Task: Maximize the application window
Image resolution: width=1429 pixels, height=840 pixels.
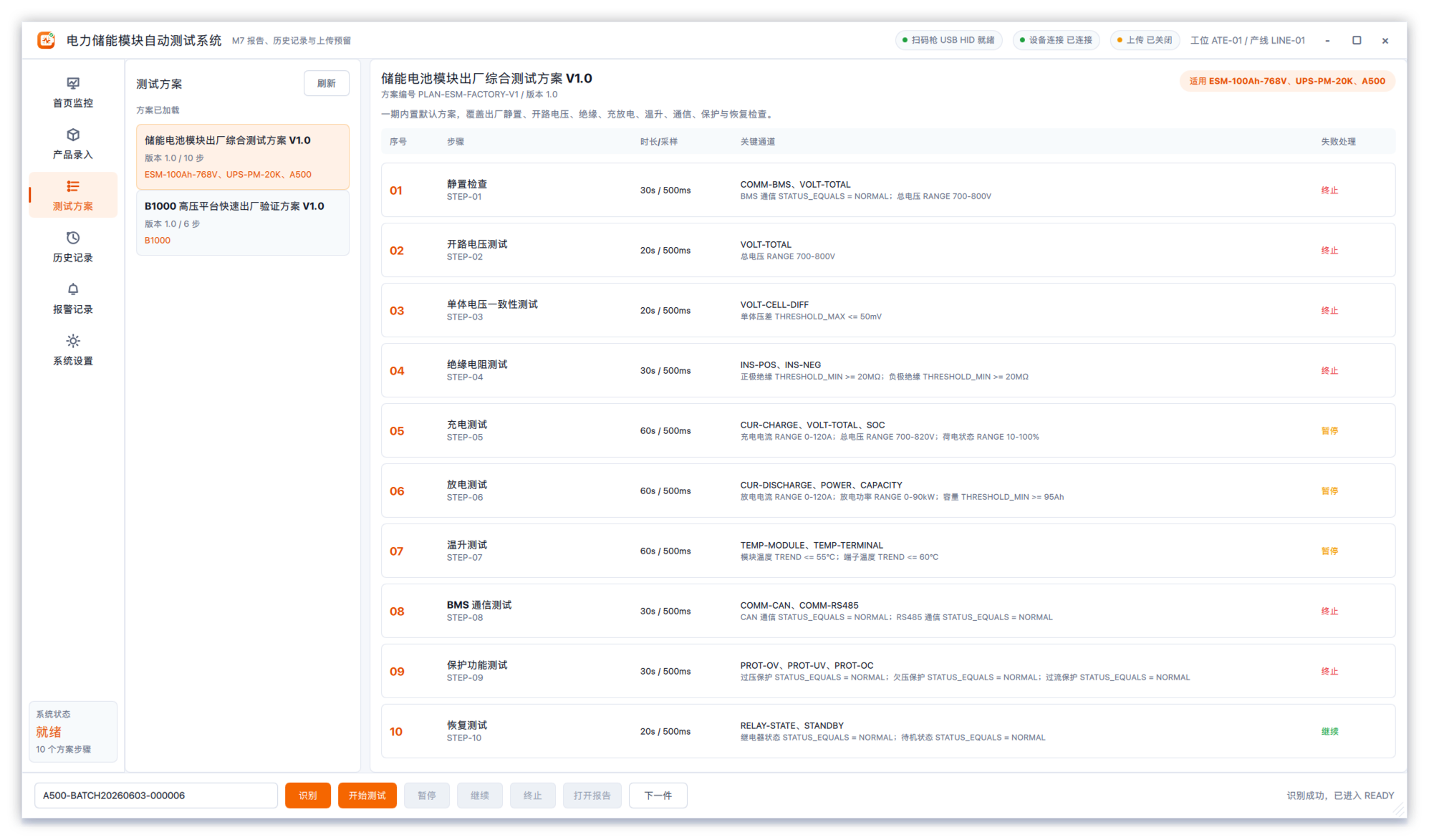Action: [x=1356, y=41]
